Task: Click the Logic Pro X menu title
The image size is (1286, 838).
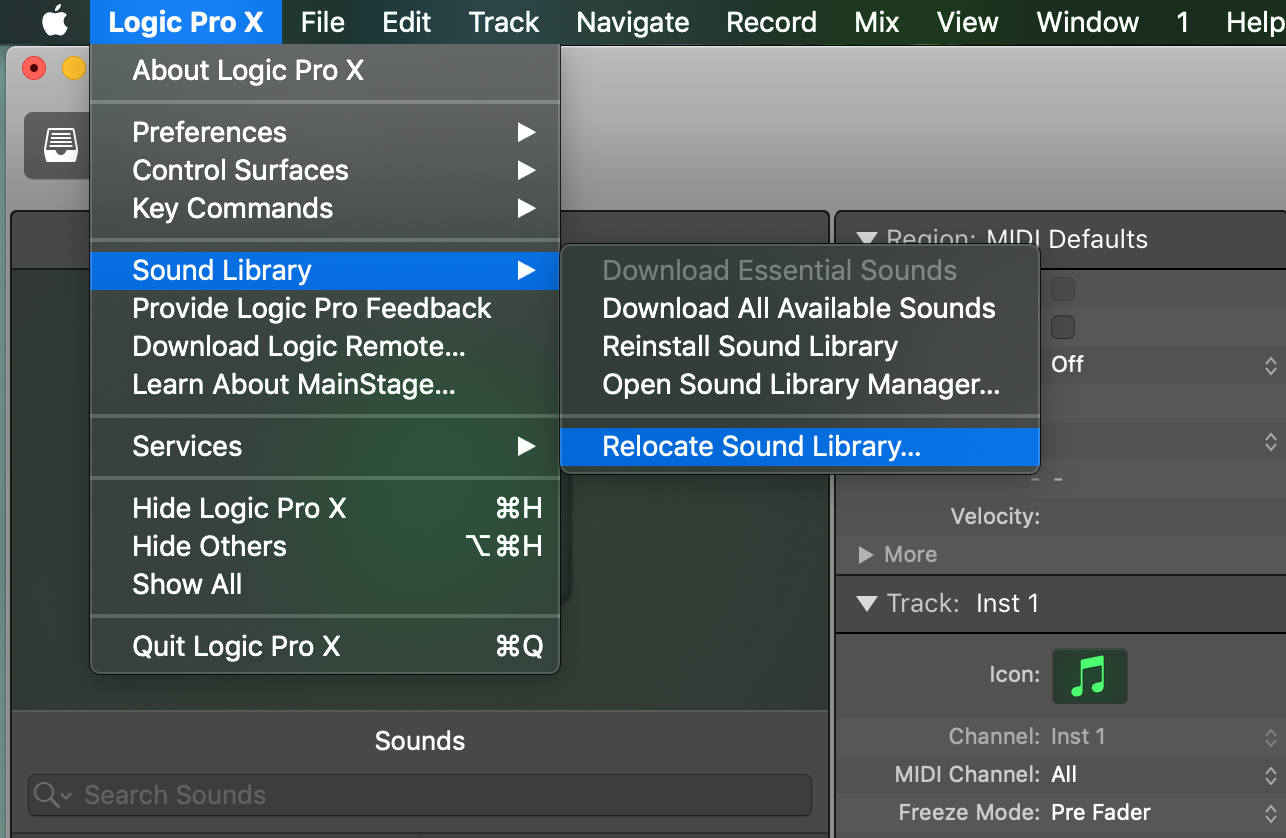Action: (x=185, y=22)
